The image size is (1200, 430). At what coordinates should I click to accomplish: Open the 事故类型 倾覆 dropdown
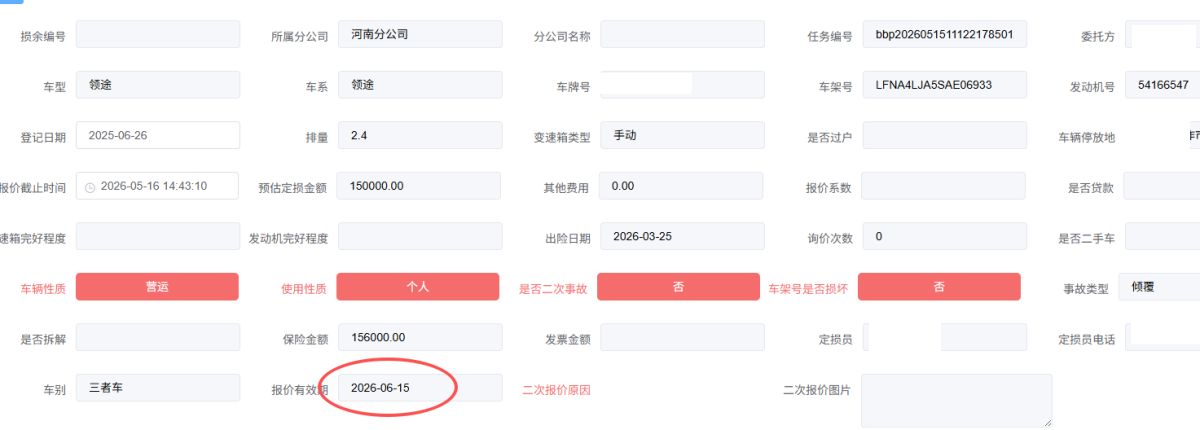[1160, 287]
